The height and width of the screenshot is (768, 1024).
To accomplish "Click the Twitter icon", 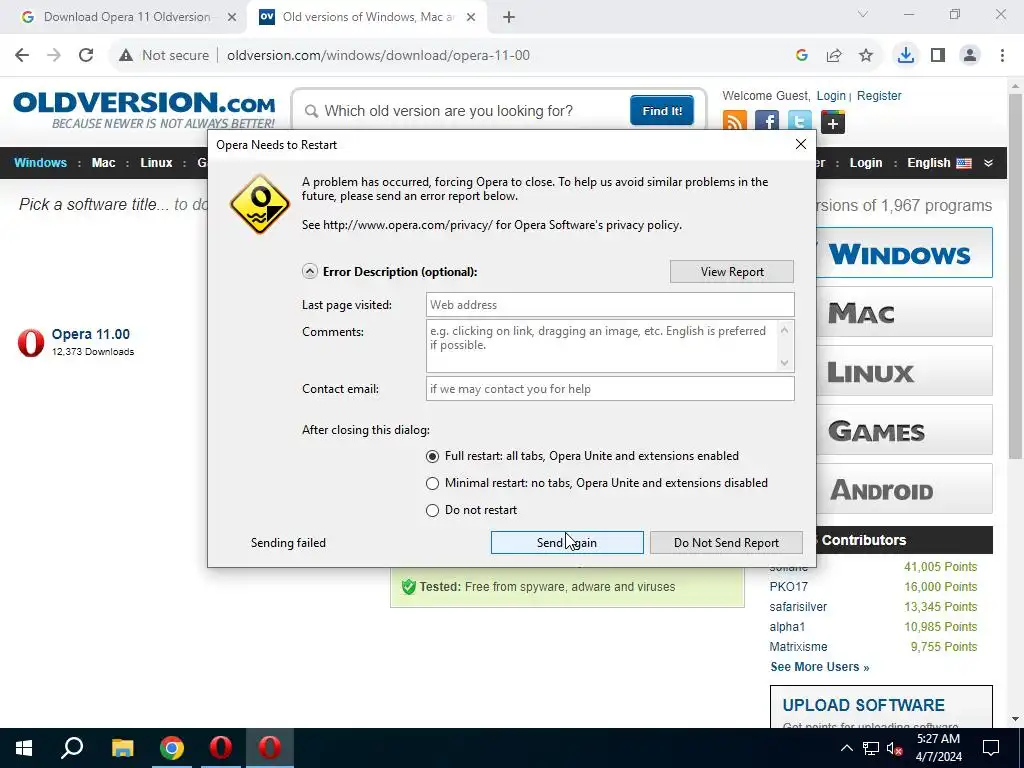I will click(x=799, y=122).
